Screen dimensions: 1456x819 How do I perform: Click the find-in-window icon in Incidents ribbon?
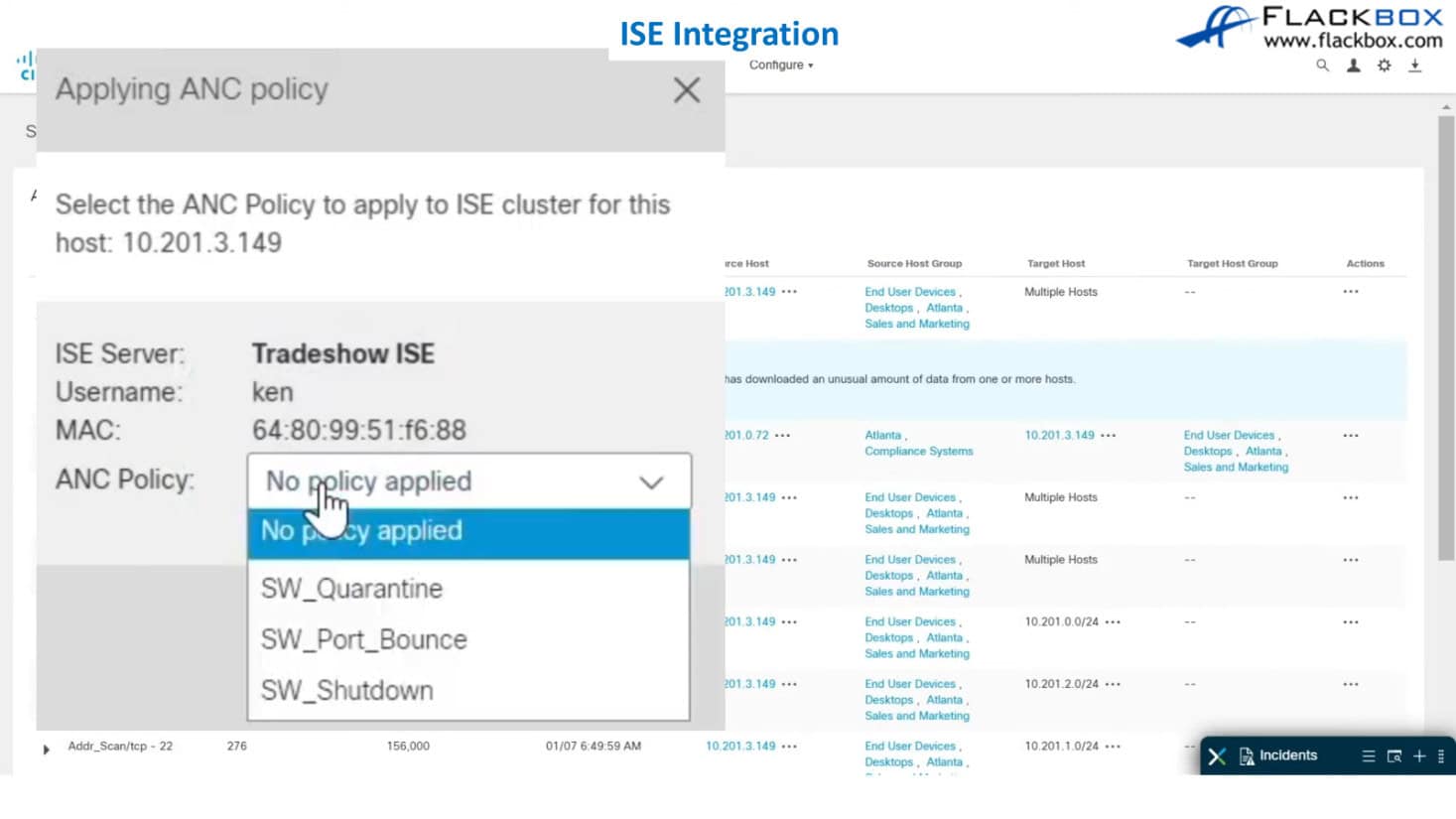tap(1393, 756)
